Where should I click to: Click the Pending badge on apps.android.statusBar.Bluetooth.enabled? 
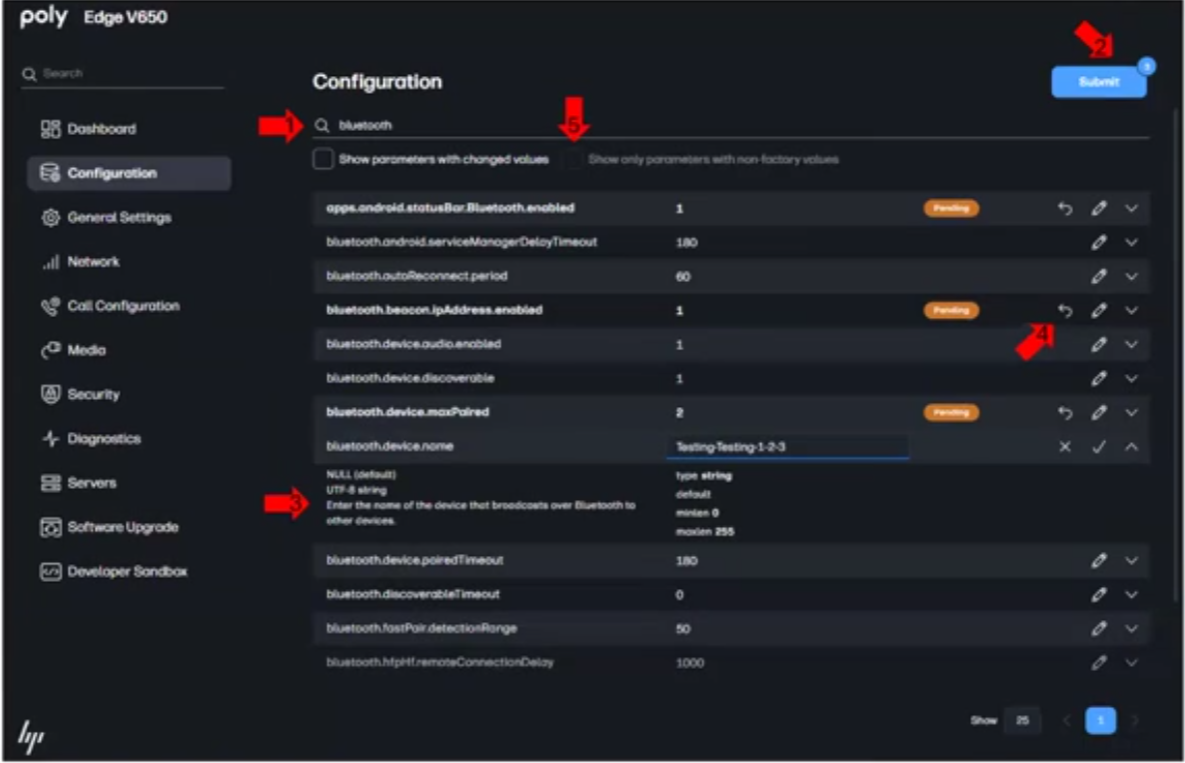pos(951,209)
